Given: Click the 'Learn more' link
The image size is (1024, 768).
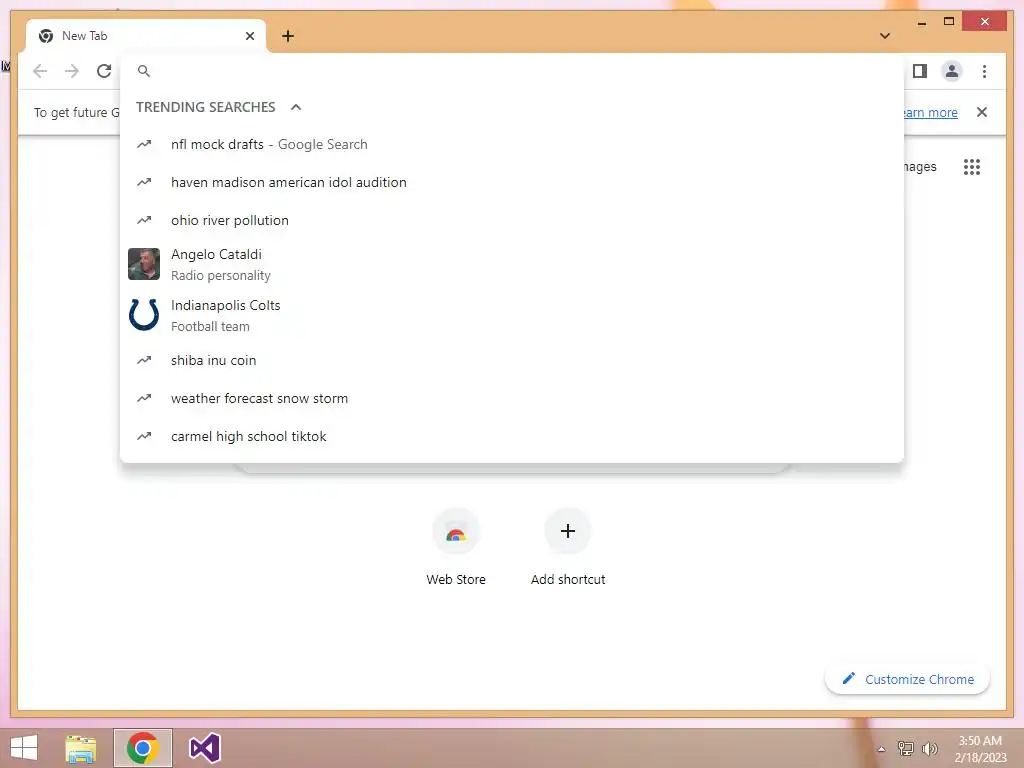Looking at the screenshot, I should [x=930, y=112].
